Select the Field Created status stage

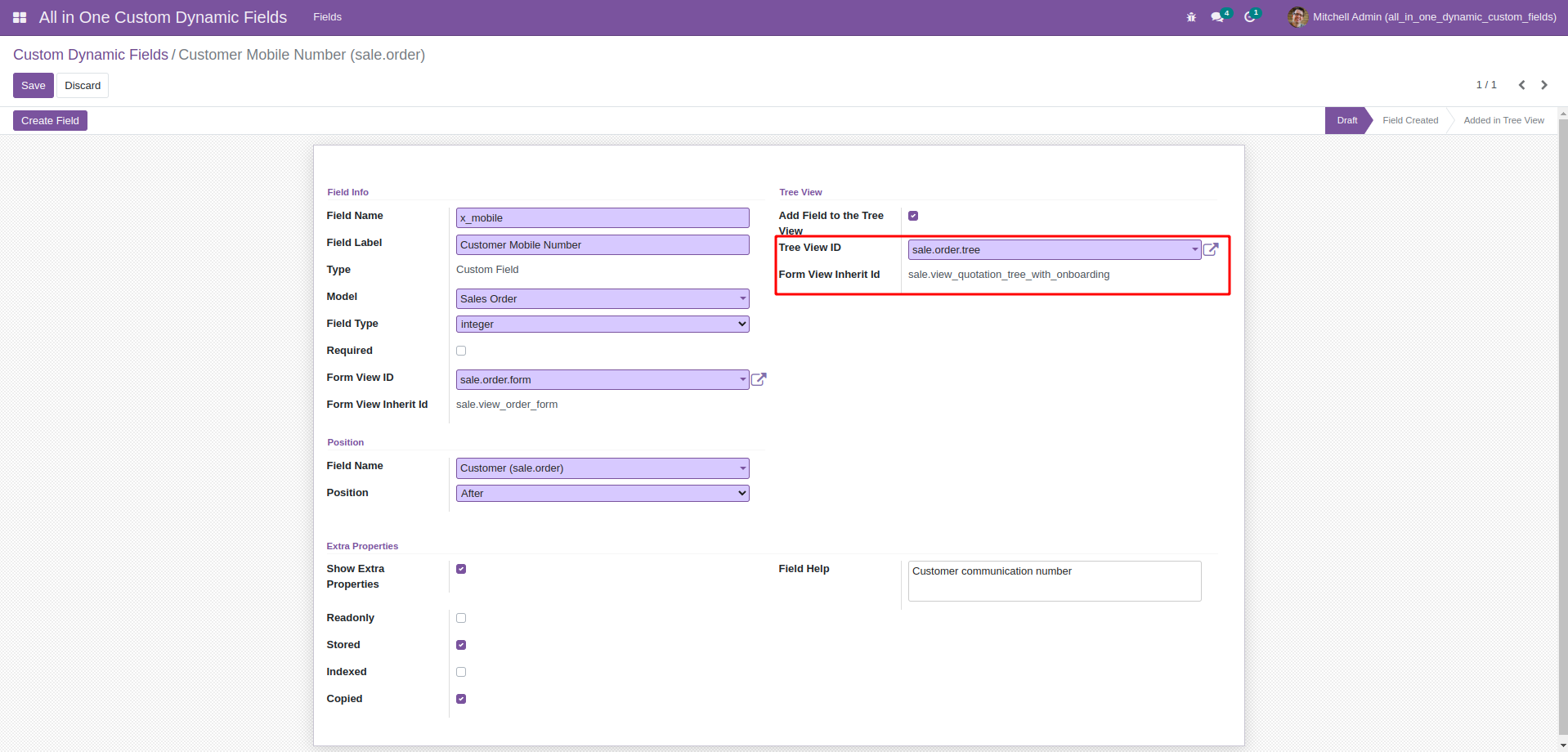click(1409, 120)
